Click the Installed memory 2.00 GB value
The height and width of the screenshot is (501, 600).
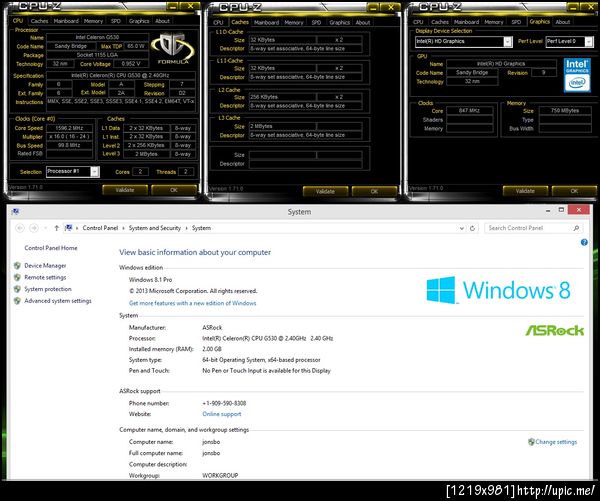(x=212, y=349)
